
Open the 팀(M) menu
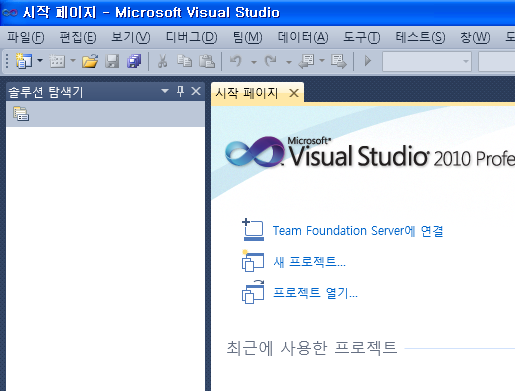pos(247,37)
